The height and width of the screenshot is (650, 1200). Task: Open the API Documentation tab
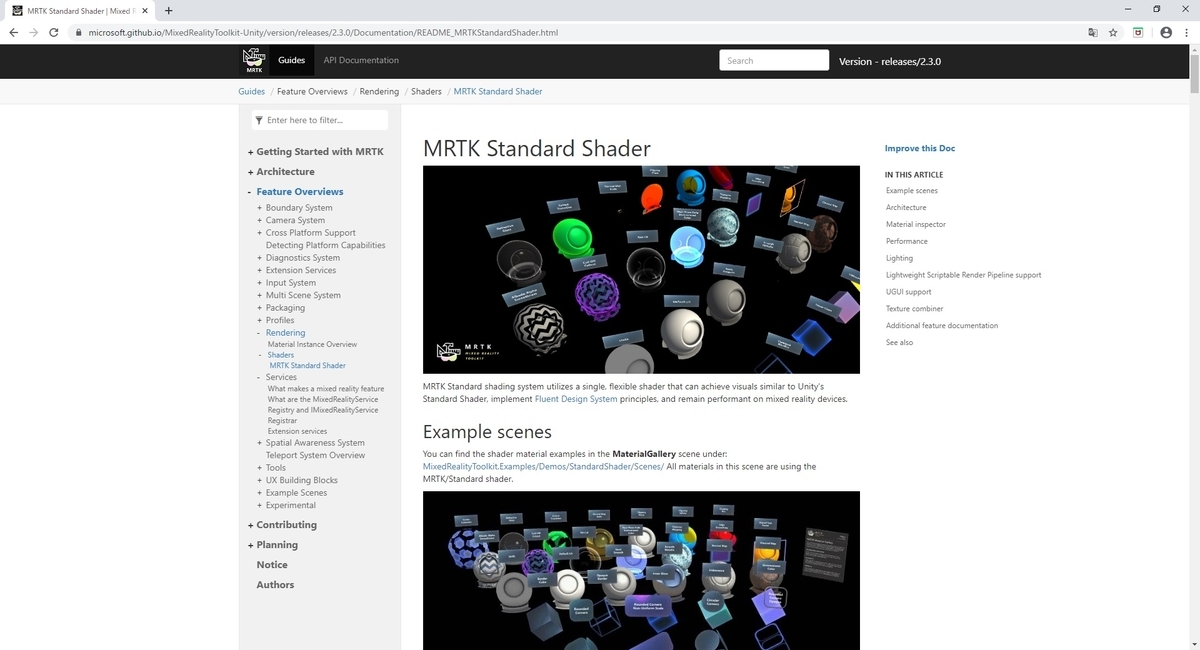pos(361,60)
